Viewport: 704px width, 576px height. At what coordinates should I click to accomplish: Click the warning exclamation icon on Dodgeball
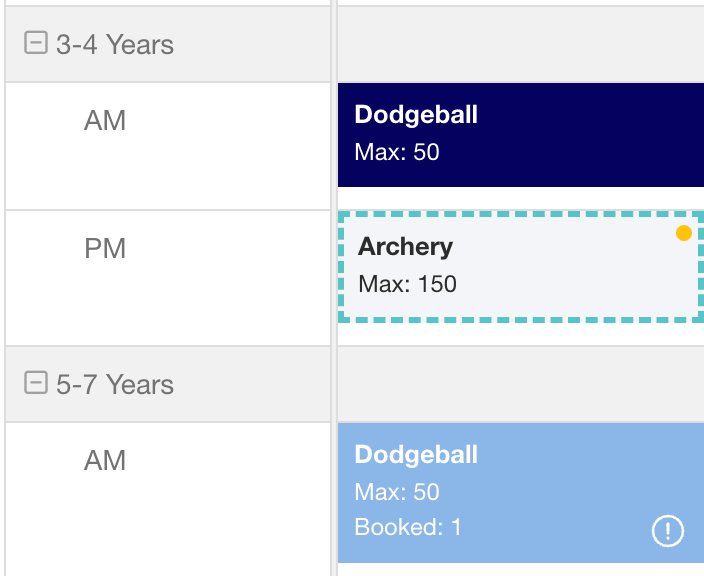(668, 531)
